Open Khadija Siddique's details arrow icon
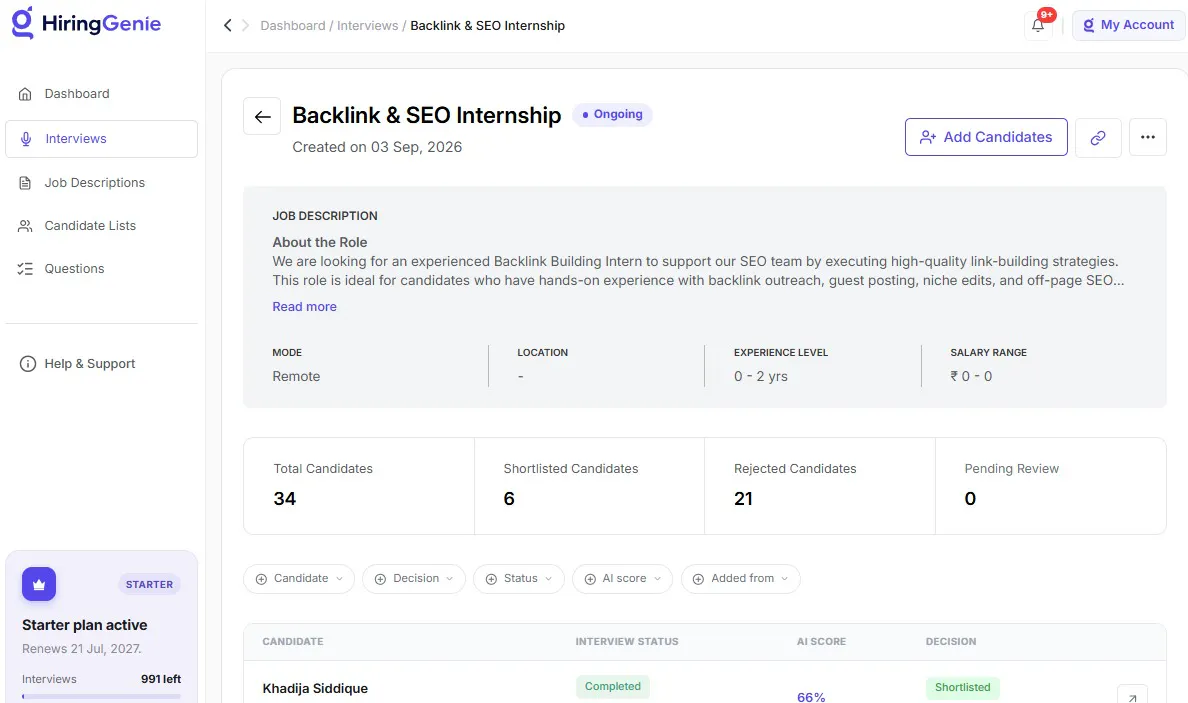The width and height of the screenshot is (1188, 703). tap(1132, 696)
